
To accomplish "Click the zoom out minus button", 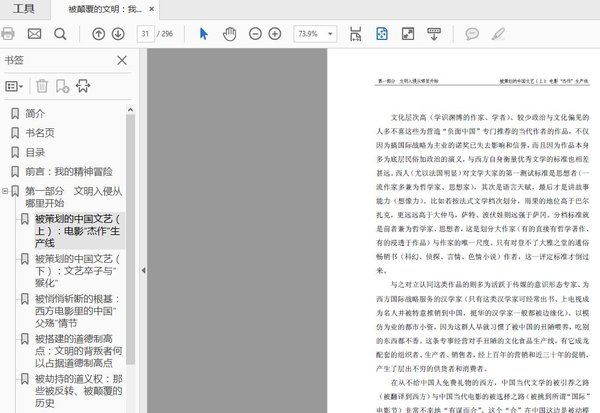I will pos(255,34).
